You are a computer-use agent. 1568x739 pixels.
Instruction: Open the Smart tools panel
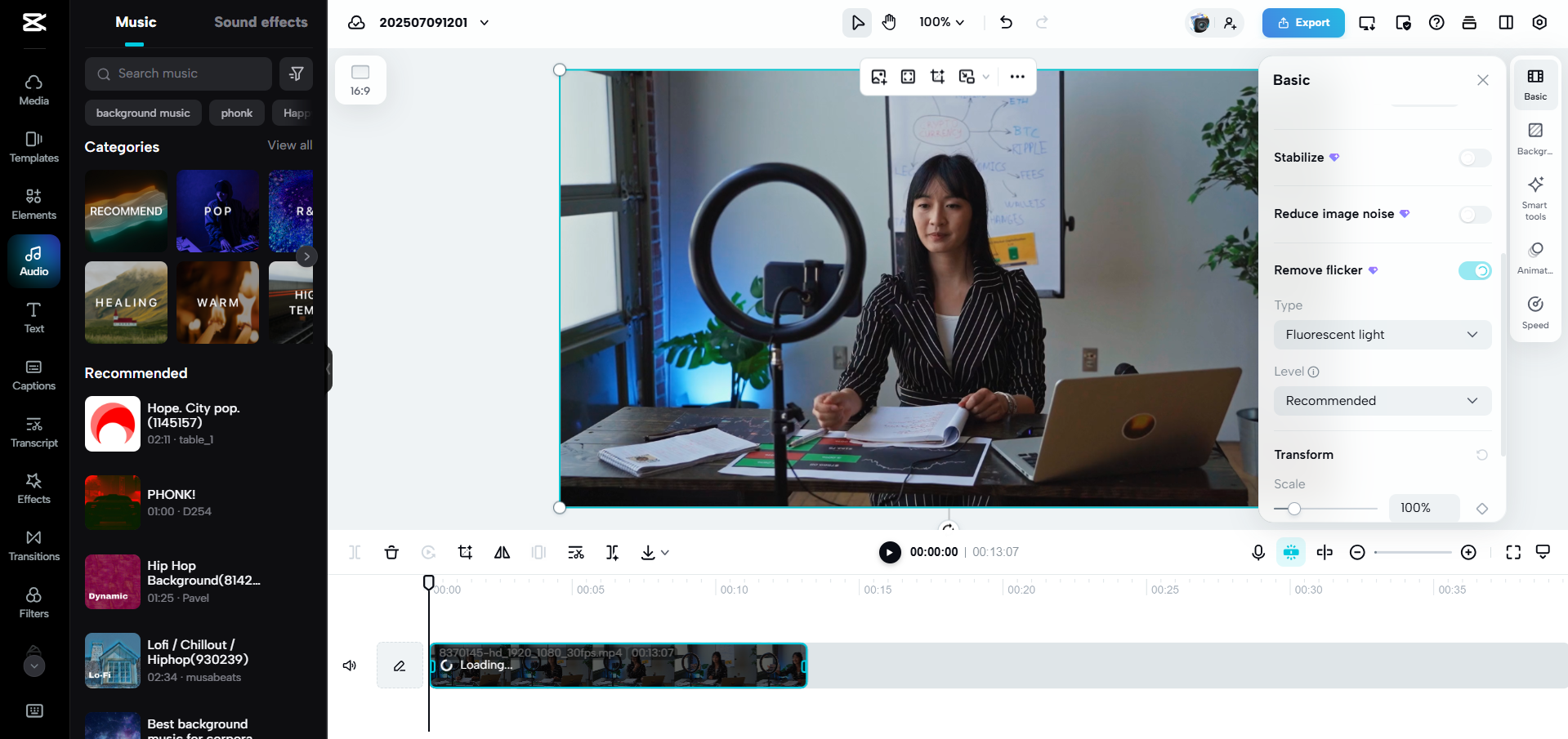[1535, 198]
